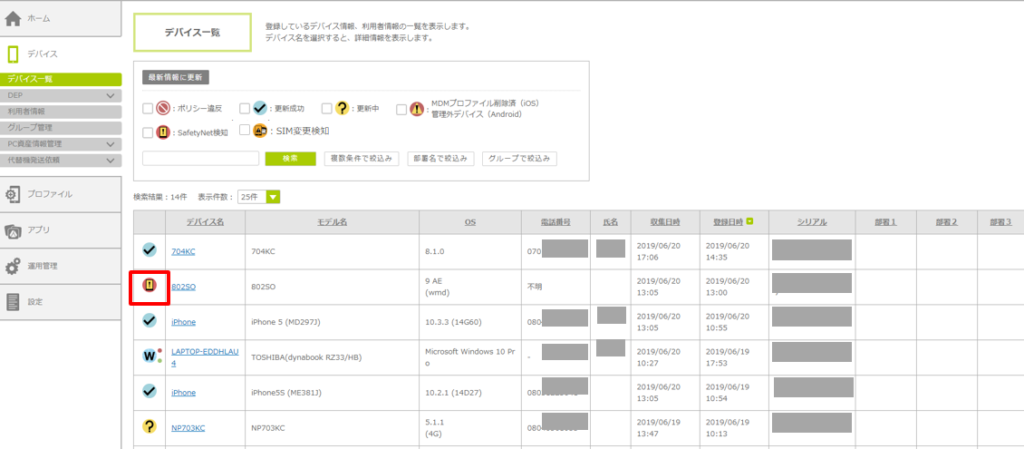This screenshot has width=1024, height=449.
Task: Click the アプリ icon in the sidebar
Action: 13,230
